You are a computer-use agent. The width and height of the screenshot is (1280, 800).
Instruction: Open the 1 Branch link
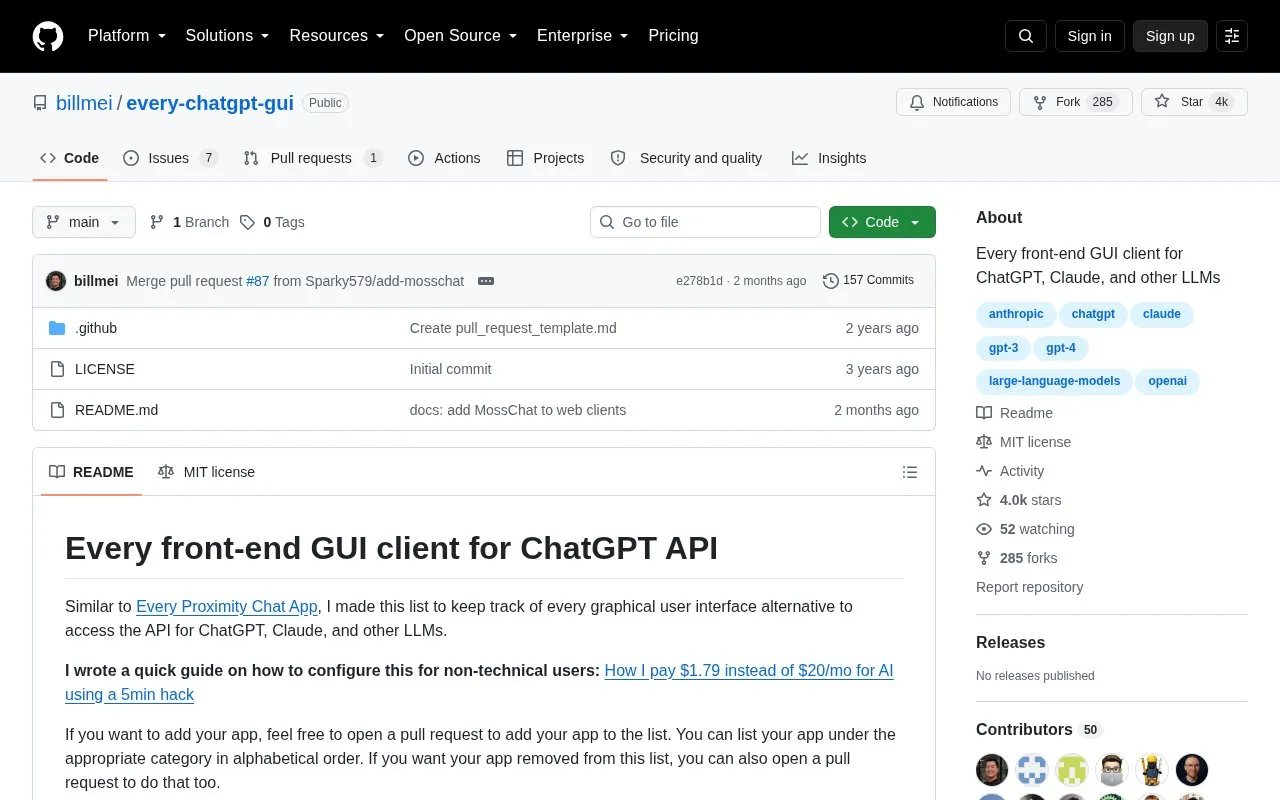pyautogui.click(x=189, y=222)
